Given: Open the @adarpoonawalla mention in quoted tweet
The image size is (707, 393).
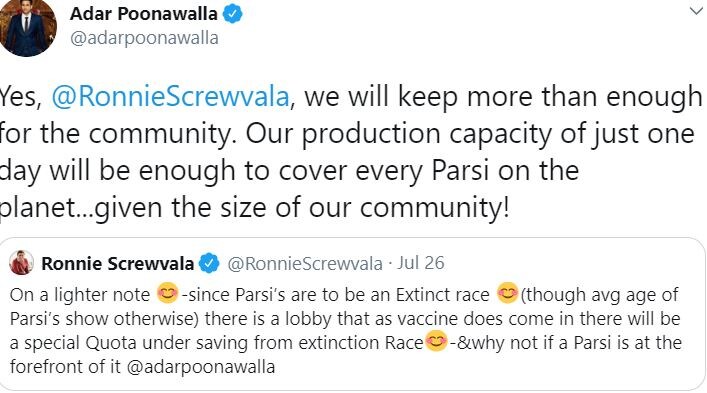Looking at the screenshot, I should coord(201,366).
